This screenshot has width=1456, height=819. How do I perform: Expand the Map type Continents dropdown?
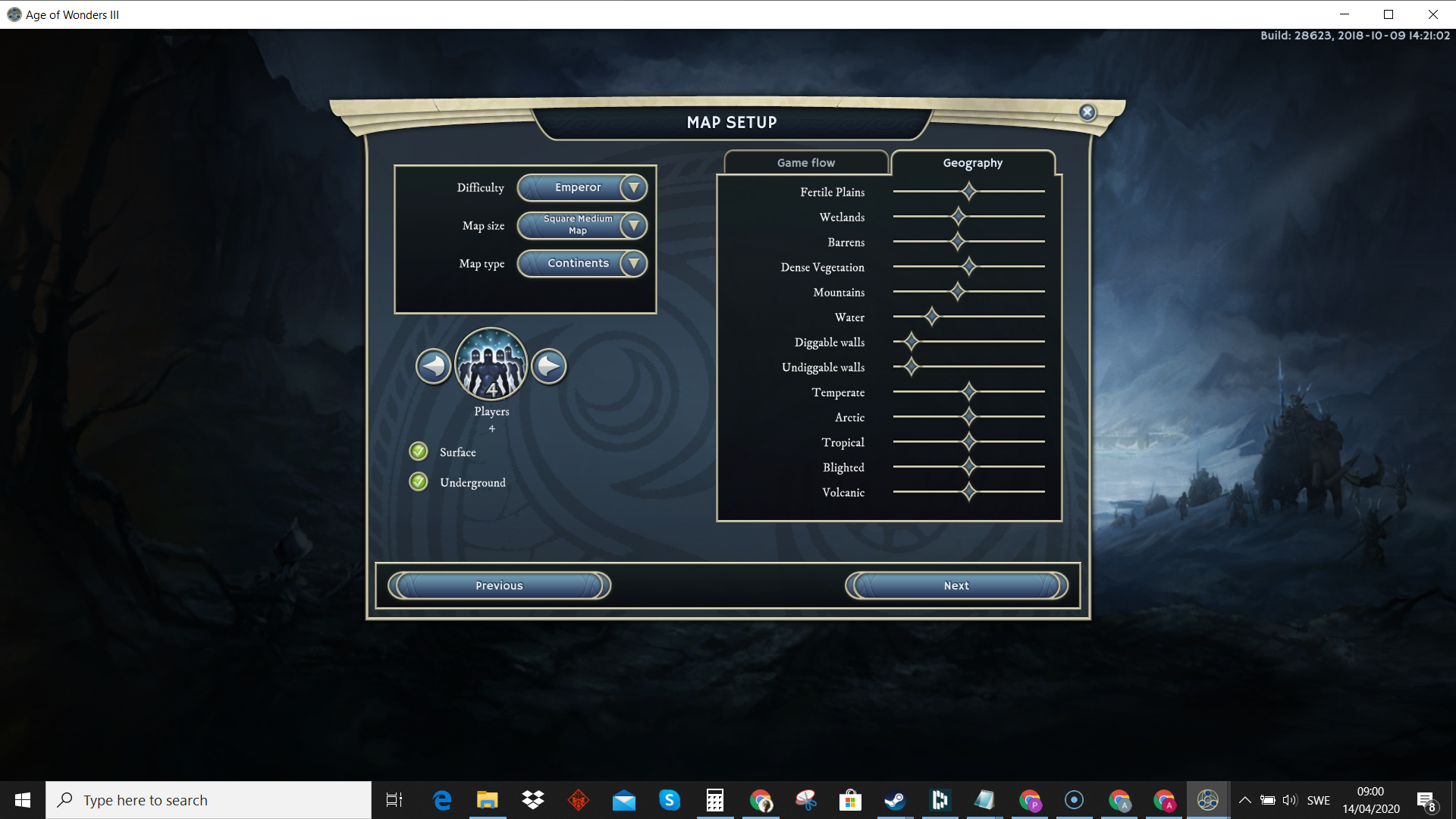[633, 263]
